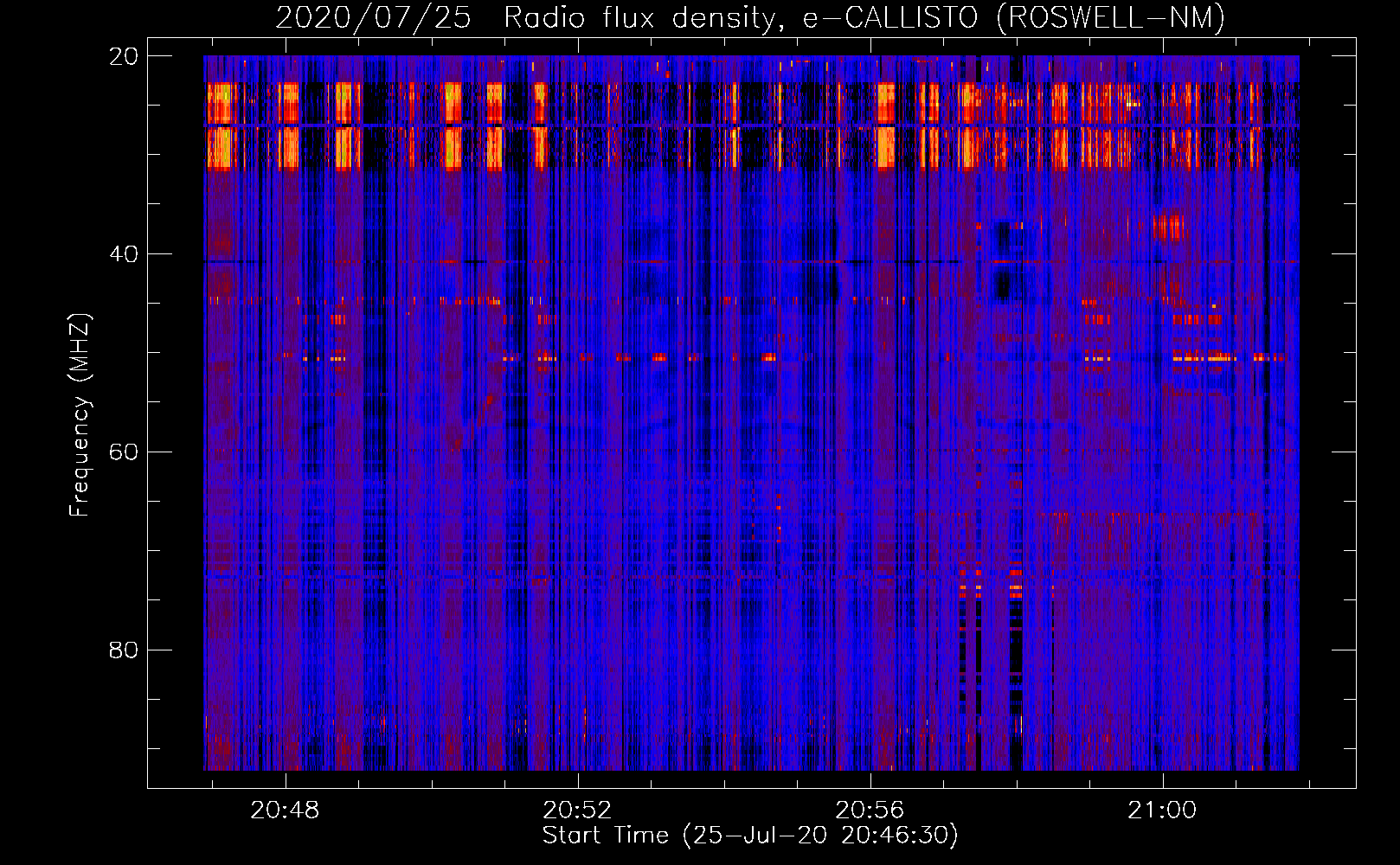Click the 60 MHz frequency tick label
The image size is (1400, 865).
(124, 452)
